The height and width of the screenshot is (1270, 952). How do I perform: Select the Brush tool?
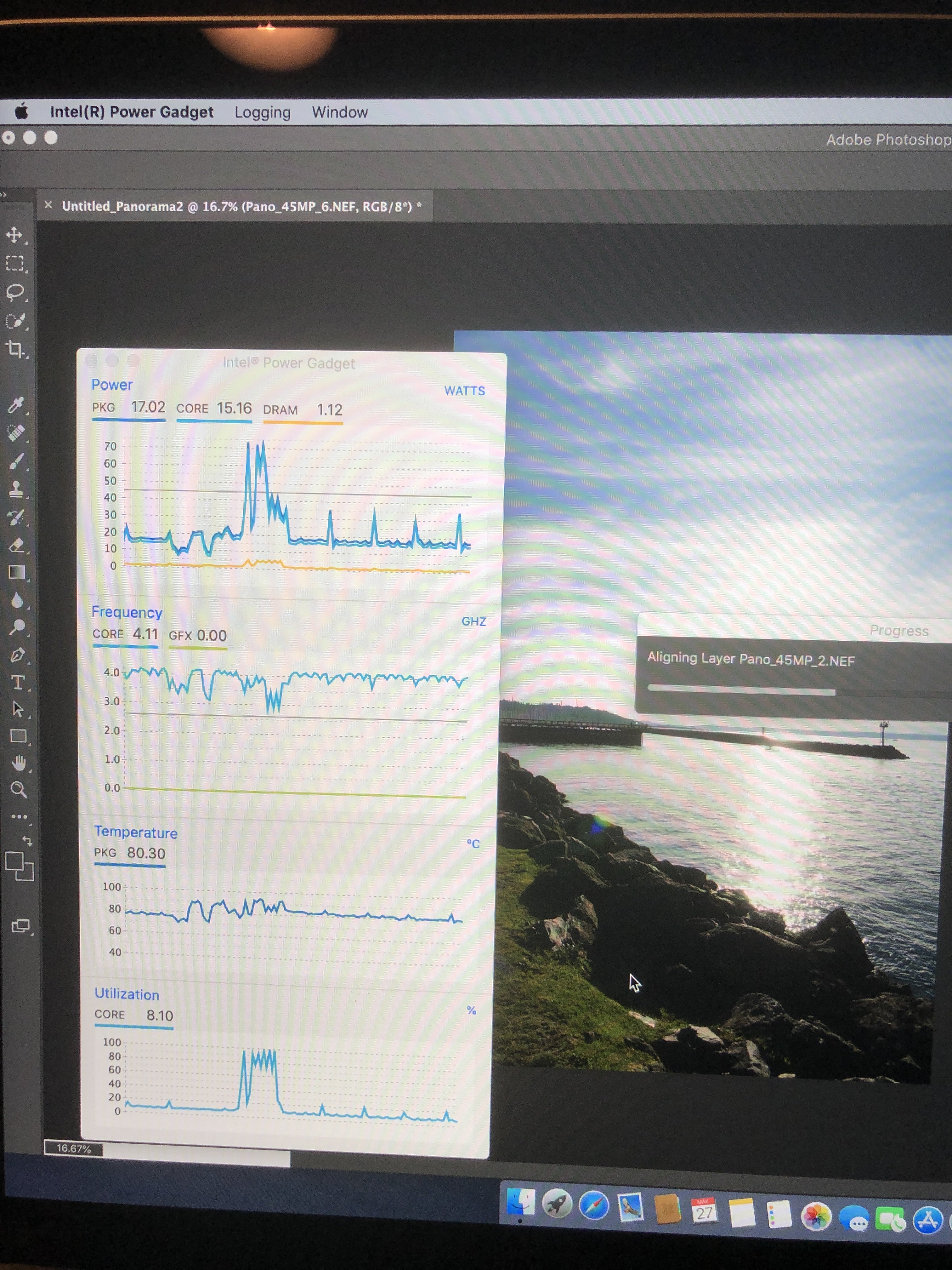[16, 461]
